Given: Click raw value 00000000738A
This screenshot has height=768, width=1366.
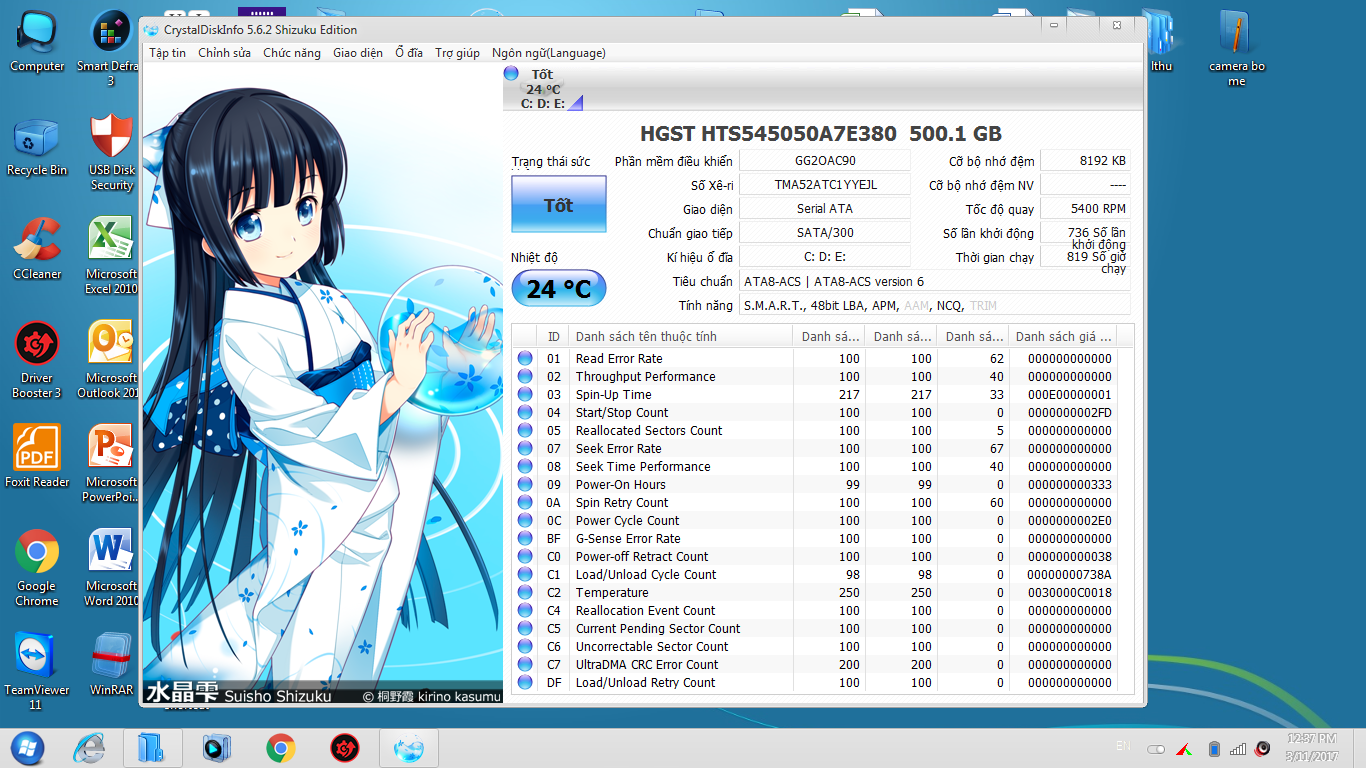Looking at the screenshot, I should click(x=1069, y=574).
